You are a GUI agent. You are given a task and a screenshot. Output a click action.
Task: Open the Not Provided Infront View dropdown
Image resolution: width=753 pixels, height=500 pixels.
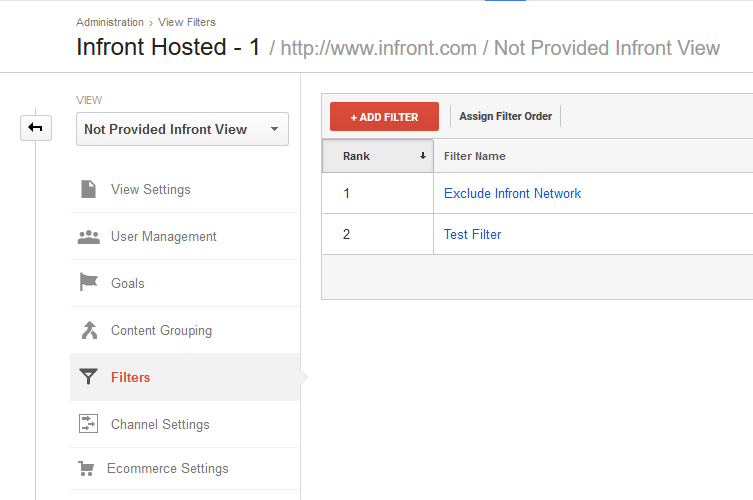click(182, 129)
